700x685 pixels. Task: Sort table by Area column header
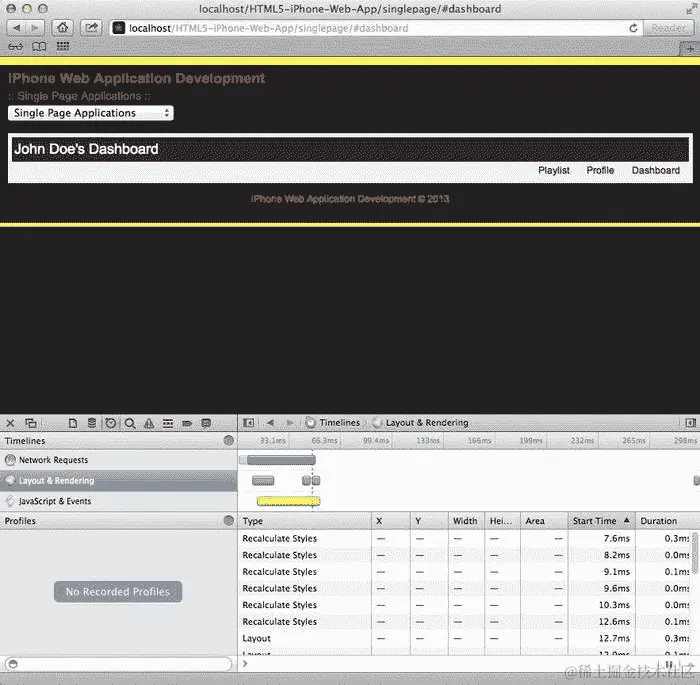pyautogui.click(x=543, y=521)
